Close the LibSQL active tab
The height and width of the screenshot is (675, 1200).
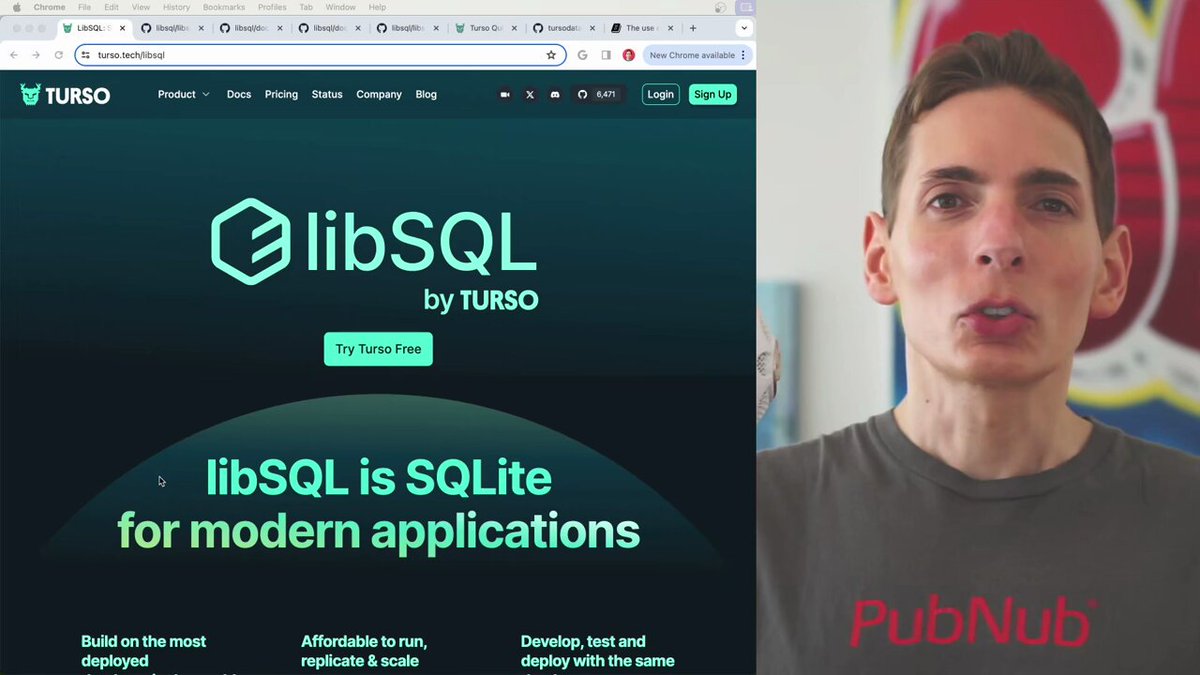pos(123,28)
